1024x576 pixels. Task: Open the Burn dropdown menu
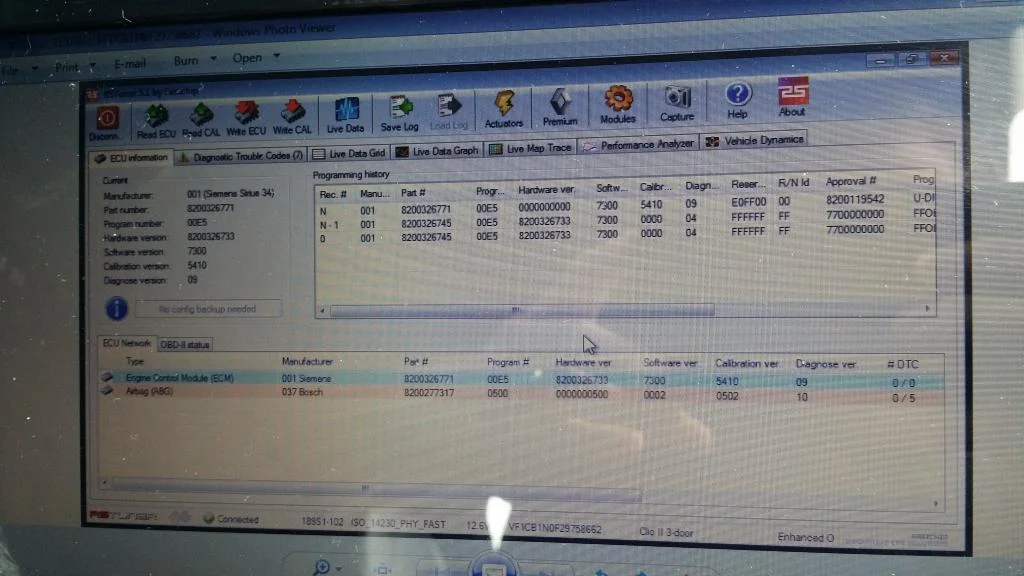195,60
